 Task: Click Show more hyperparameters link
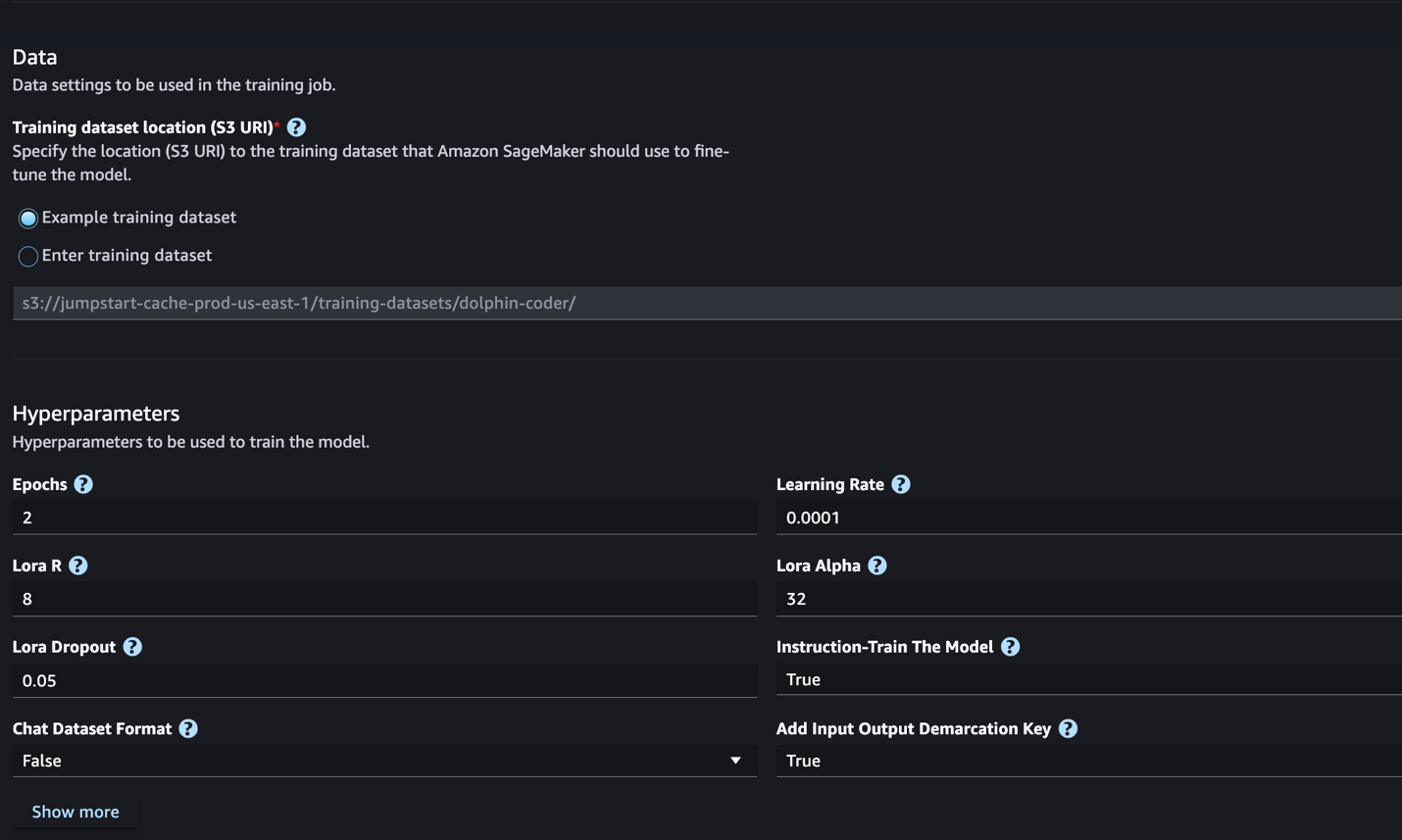75,812
